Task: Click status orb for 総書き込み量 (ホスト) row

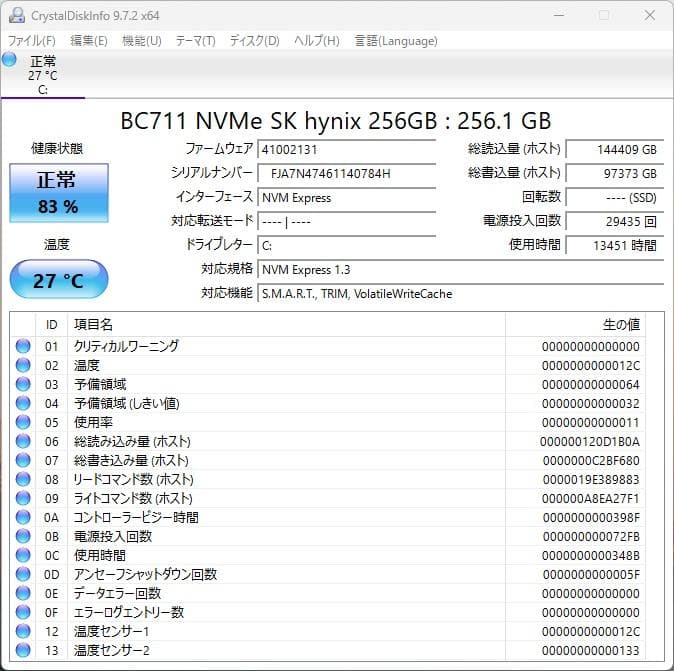Action: point(23,460)
